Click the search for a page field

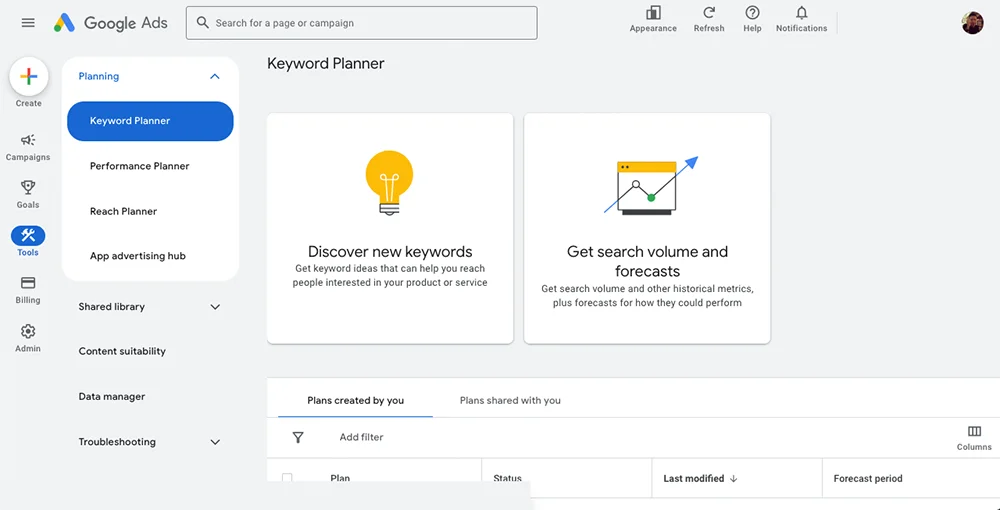[362, 23]
